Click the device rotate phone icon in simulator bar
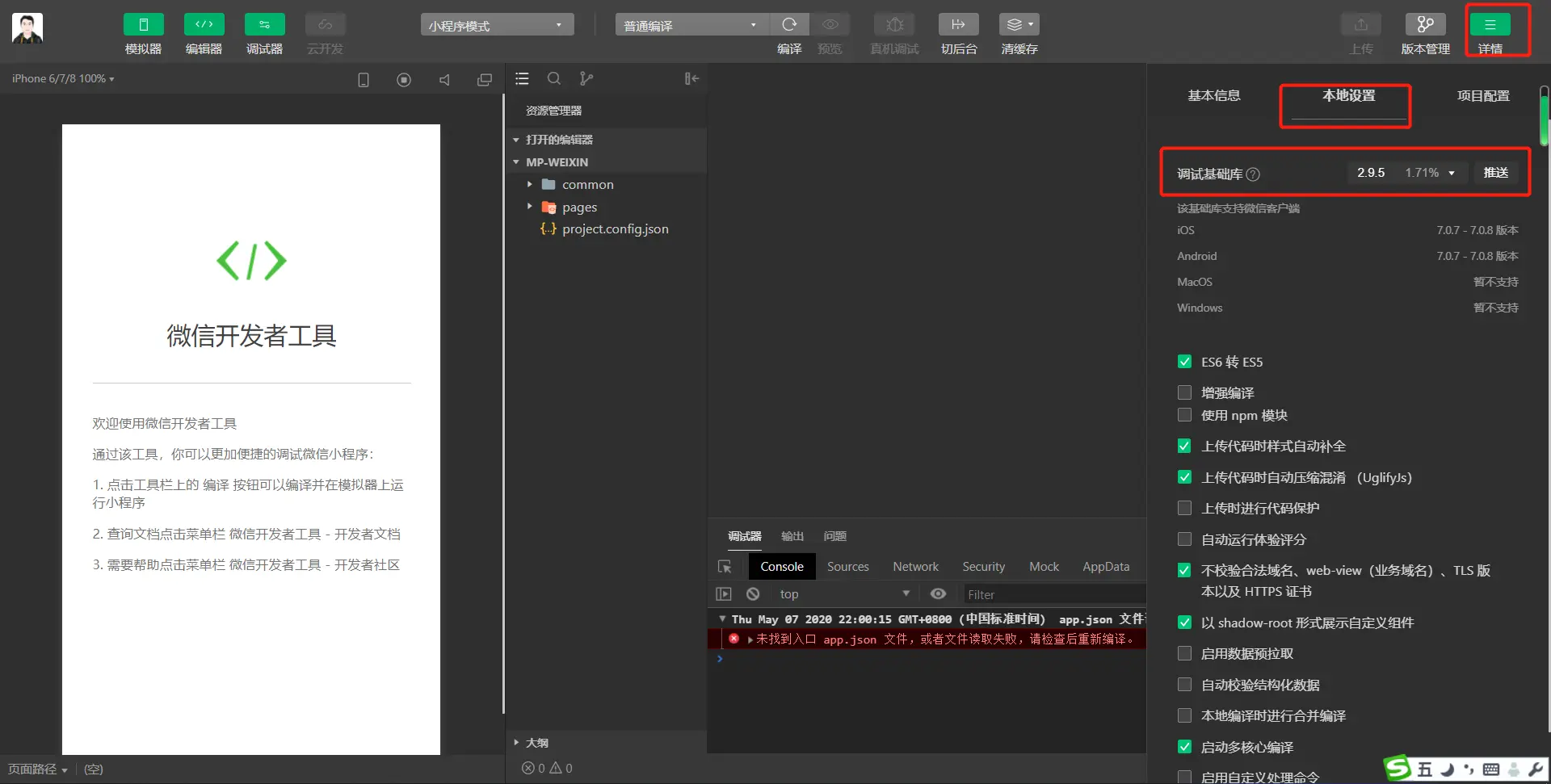The width and height of the screenshot is (1551, 784). (x=364, y=79)
